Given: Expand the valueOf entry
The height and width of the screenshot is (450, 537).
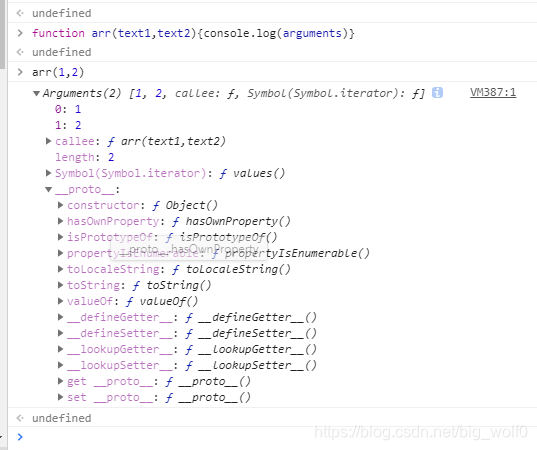Looking at the screenshot, I should (x=60, y=301).
